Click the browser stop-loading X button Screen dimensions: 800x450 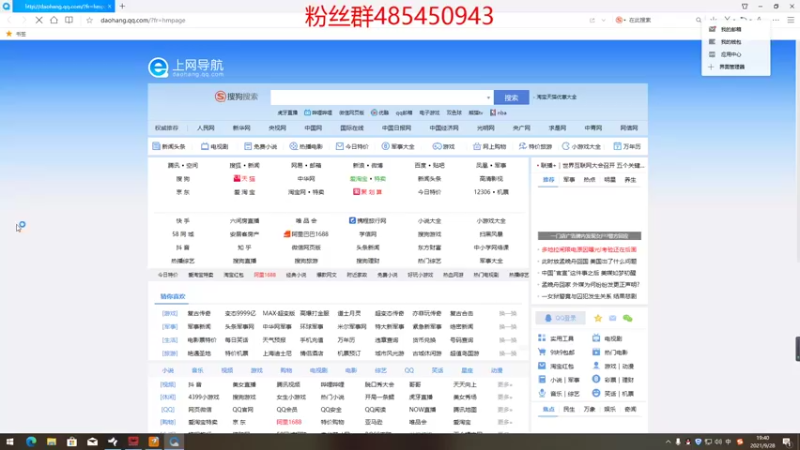click(39, 20)
